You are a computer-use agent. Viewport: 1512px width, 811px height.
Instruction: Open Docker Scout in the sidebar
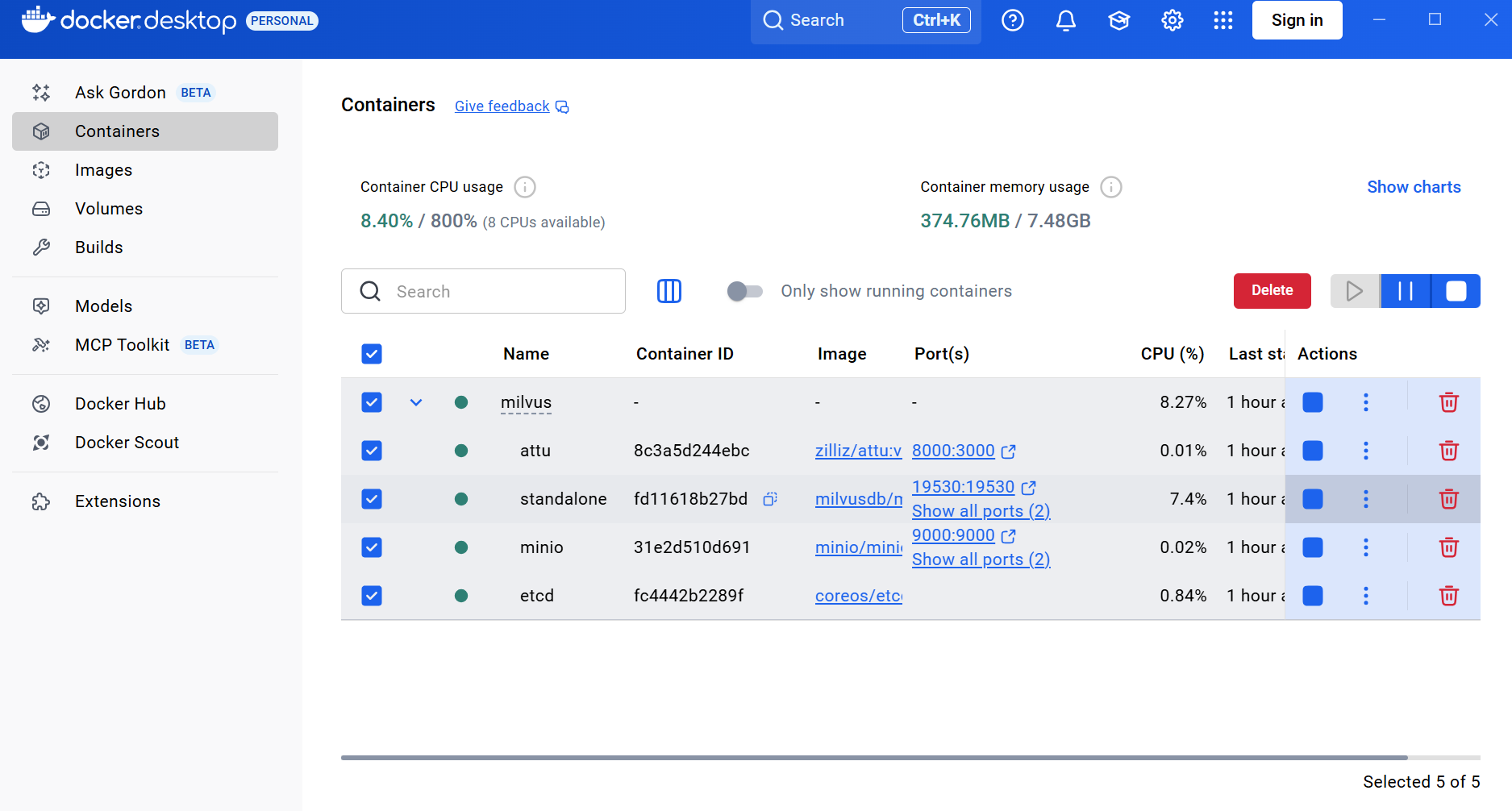click(145, 443)
